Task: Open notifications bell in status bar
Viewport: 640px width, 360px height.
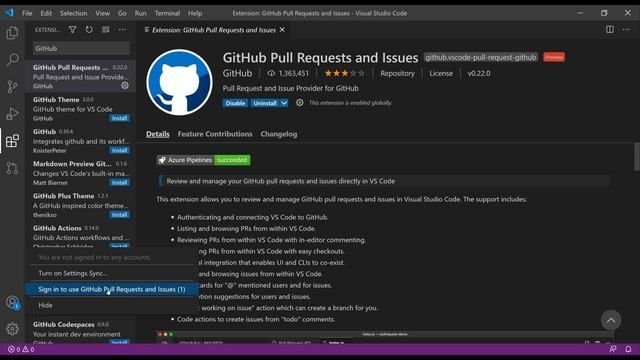Action: (628, 349)
